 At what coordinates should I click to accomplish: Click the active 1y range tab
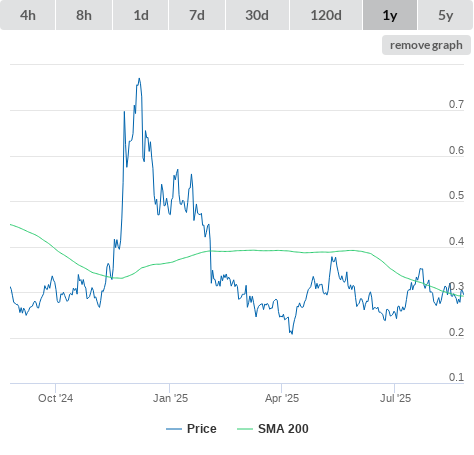(x=390, y=15)
